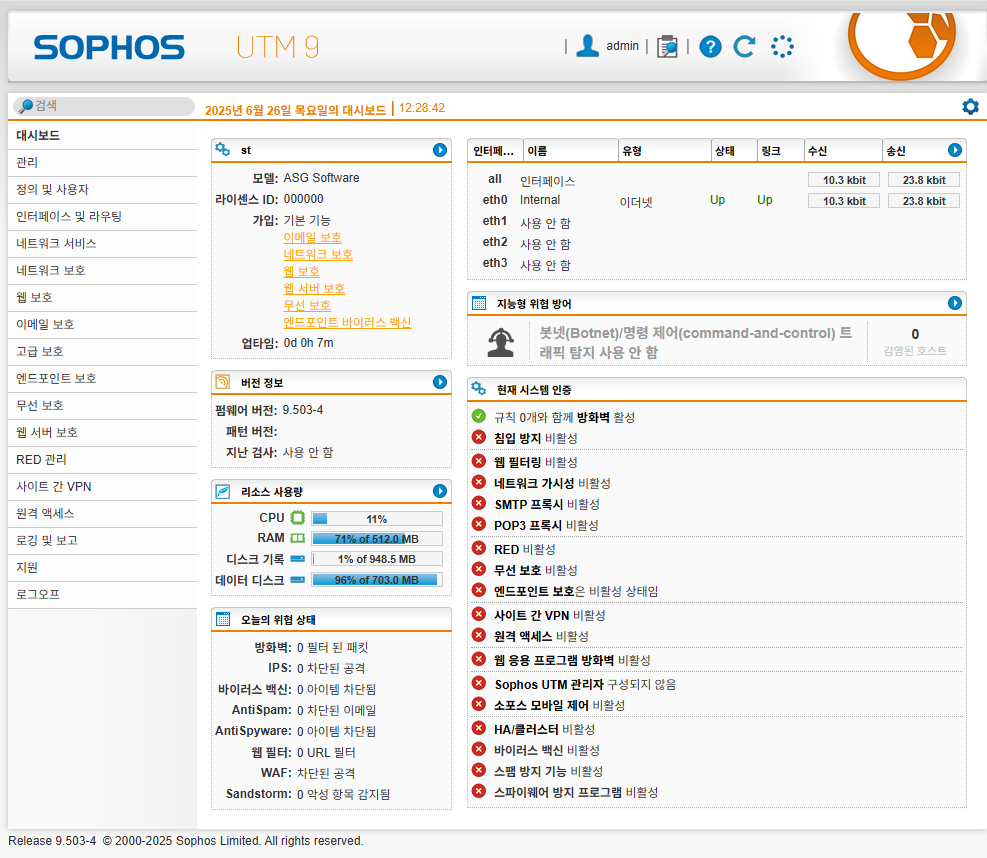This screenshot has width=987, height=858.
Task: Open the 원격 액세스 menu
Action: (103, 514)
